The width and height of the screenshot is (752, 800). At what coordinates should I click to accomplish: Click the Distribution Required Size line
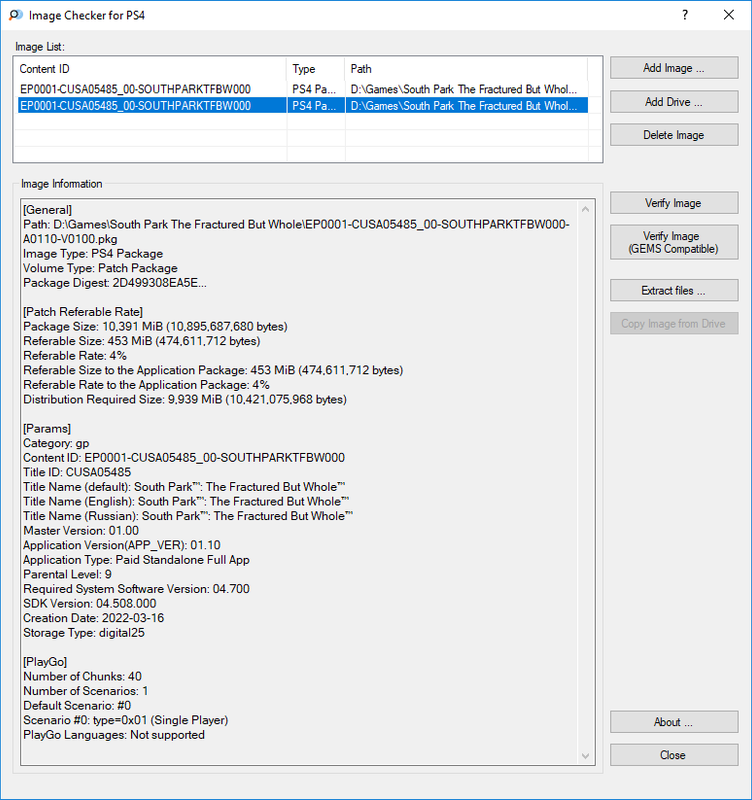185,399
